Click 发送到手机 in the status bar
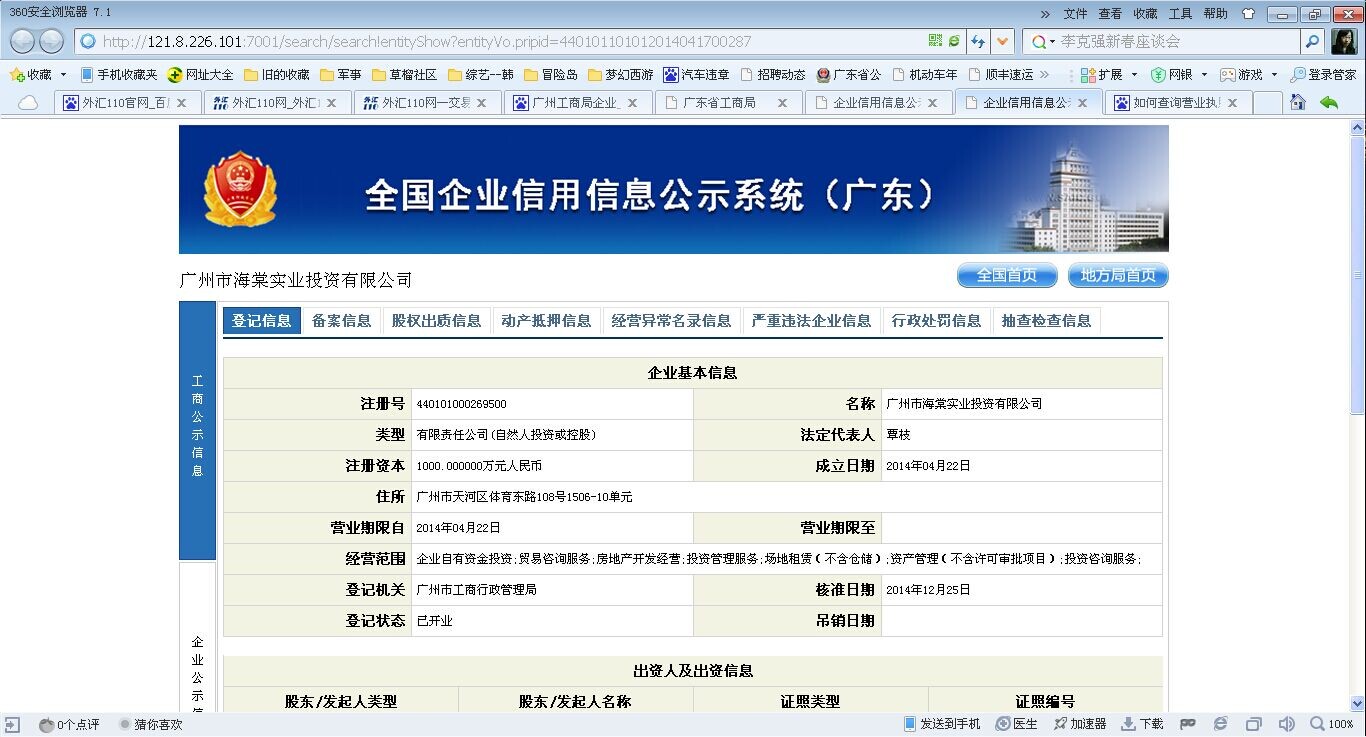 [x=941, y=724]
